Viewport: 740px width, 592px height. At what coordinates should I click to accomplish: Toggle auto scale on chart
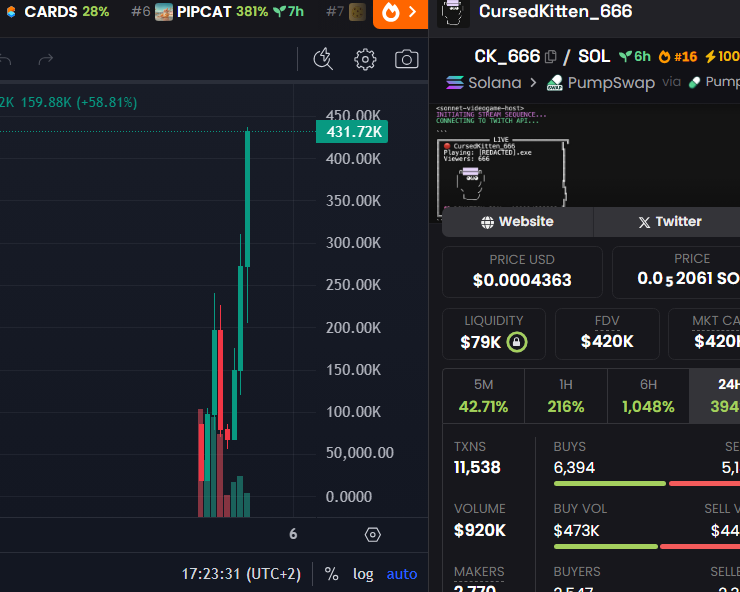pyautogui.click(x=402, y=574)
